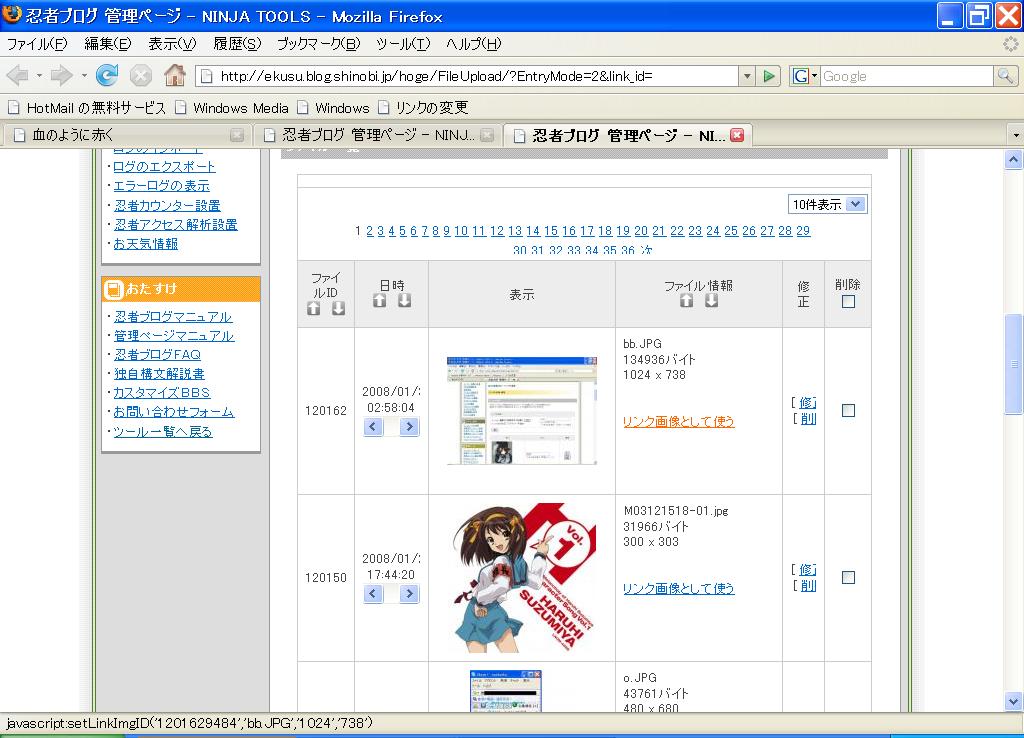Open the ファイル(F) menu

(x=37, y=44)
